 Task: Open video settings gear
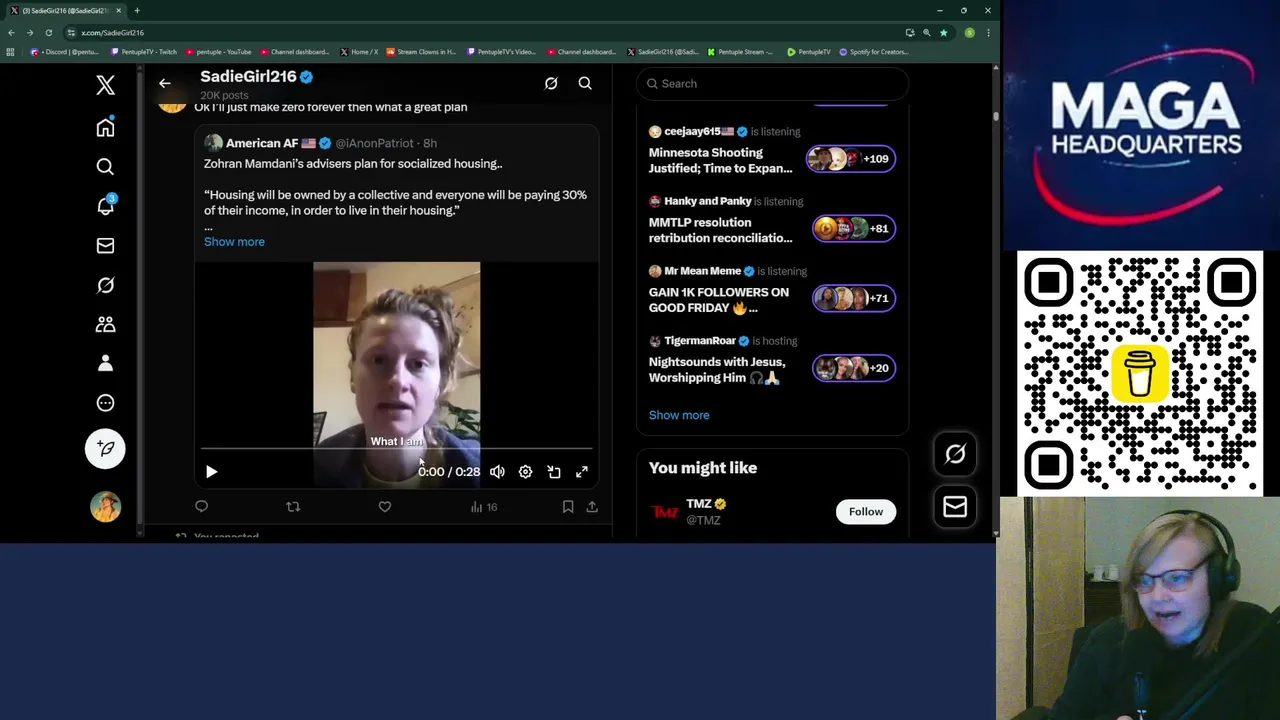click(x=525, y=472)
